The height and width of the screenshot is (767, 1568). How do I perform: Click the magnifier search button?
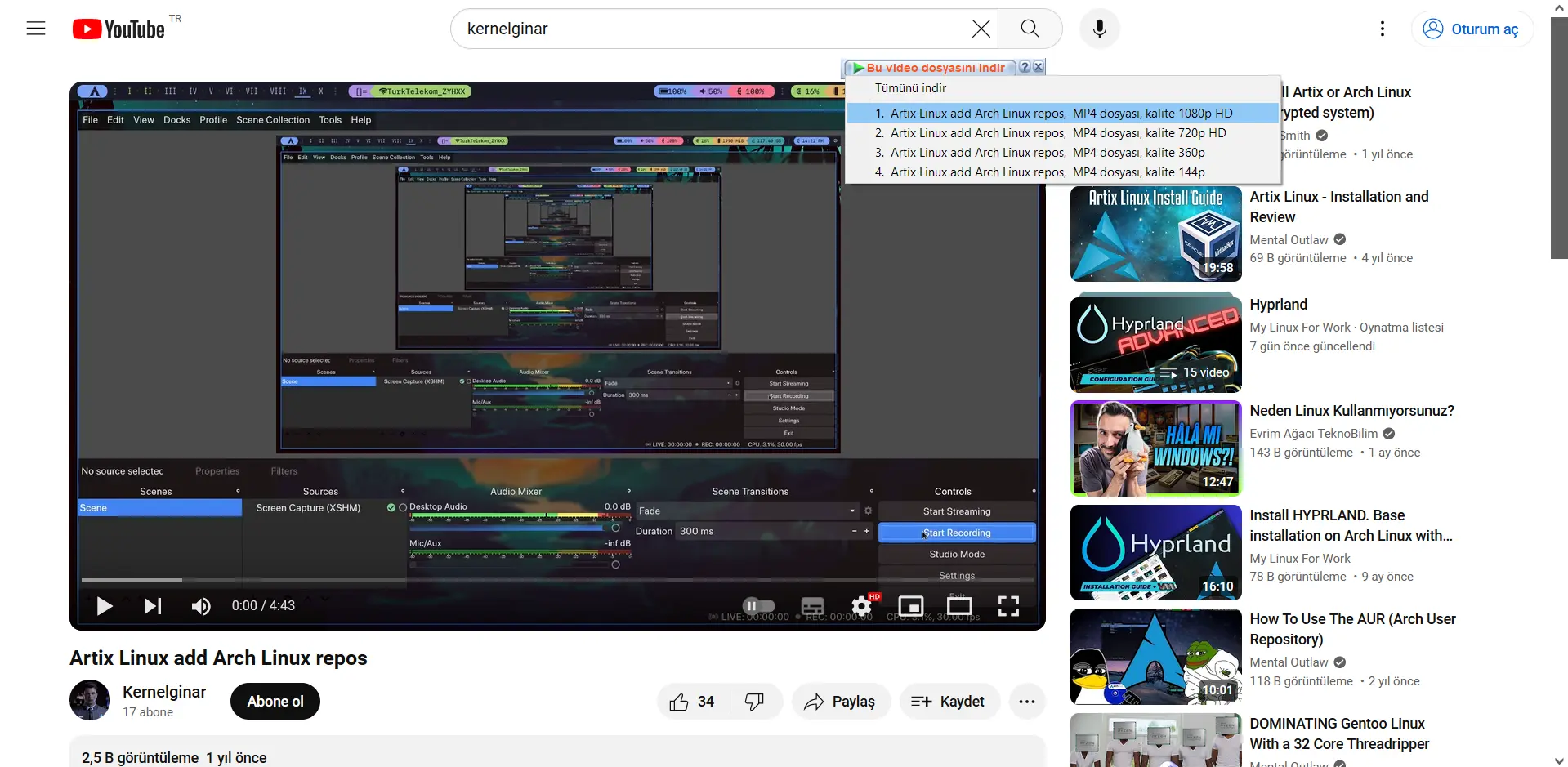click(x=1030, y=29)
